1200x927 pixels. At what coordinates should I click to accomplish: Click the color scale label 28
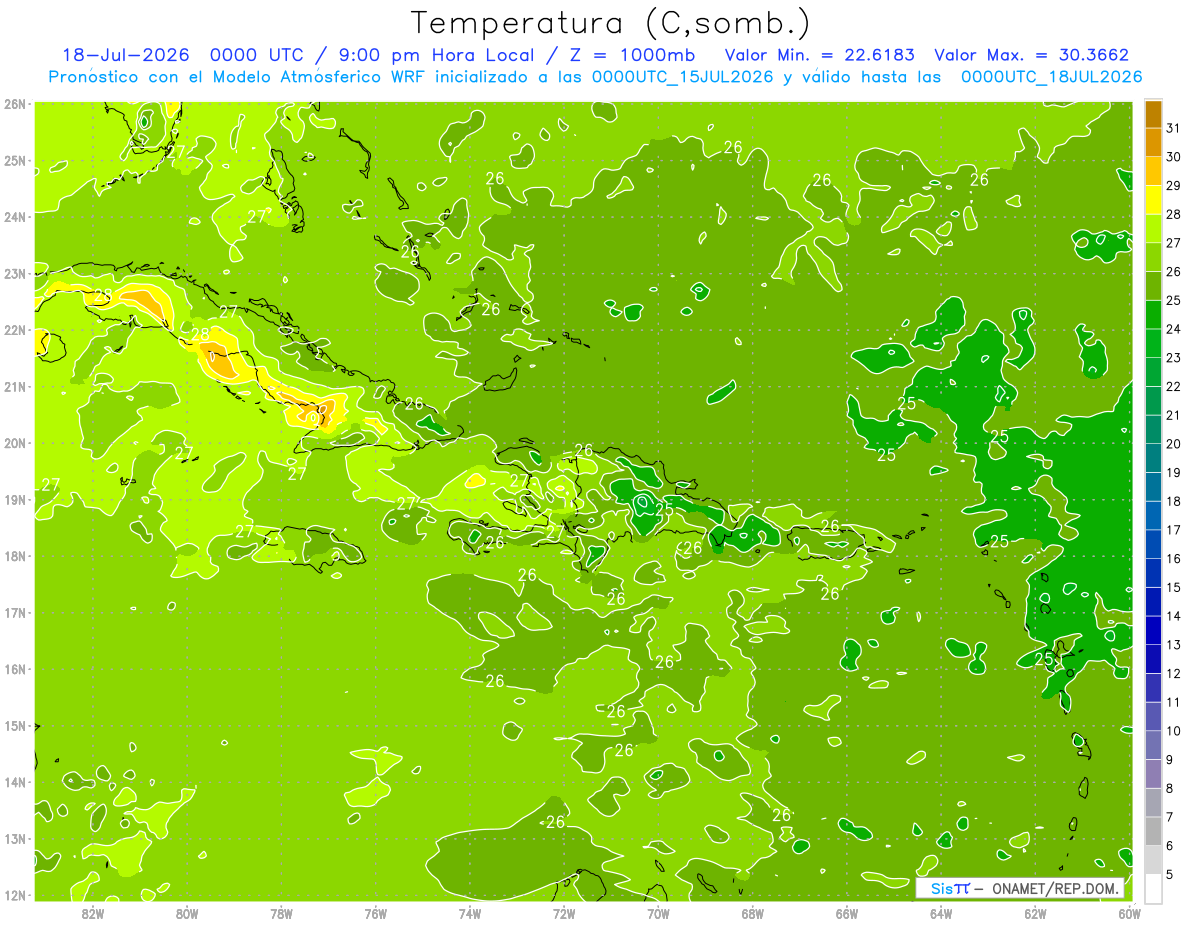pyautogui.click(x=1174, y=214)
